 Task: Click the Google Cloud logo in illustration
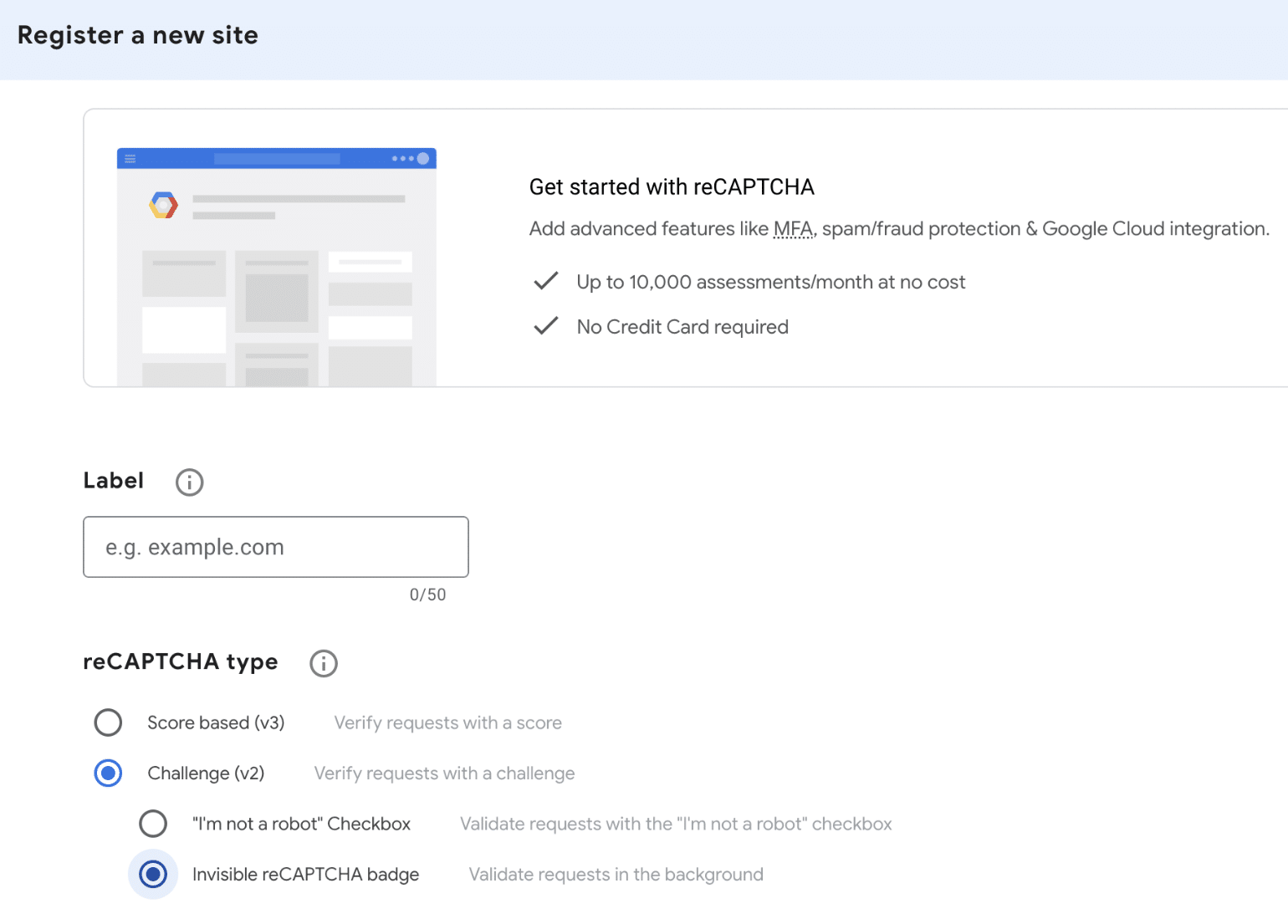point(164,205)
